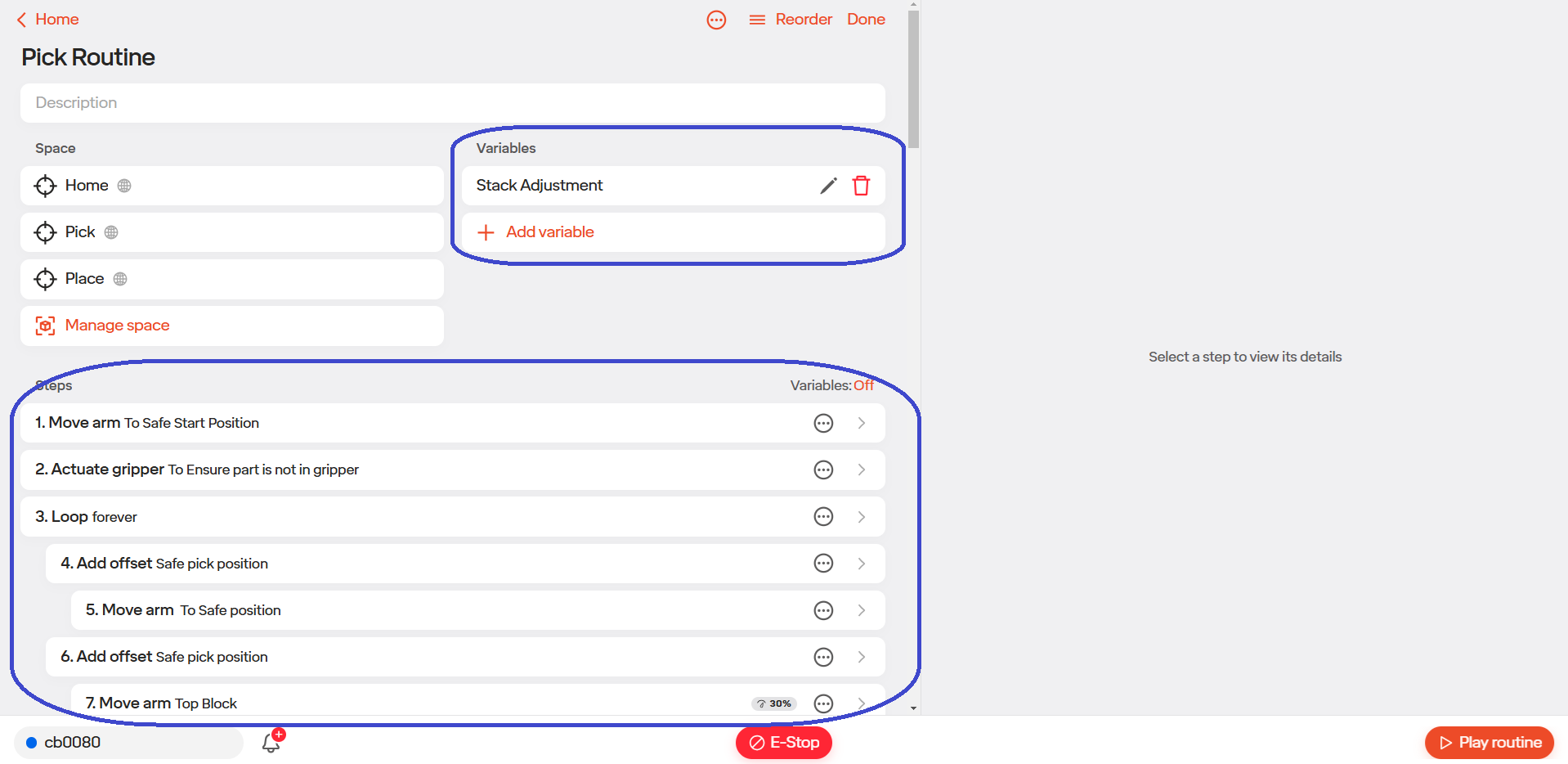Image resolution: width=1568 pixels, height=764 pixels.
Task: Select step 5 Move arm To Safe position
Action: pos(478,610)
